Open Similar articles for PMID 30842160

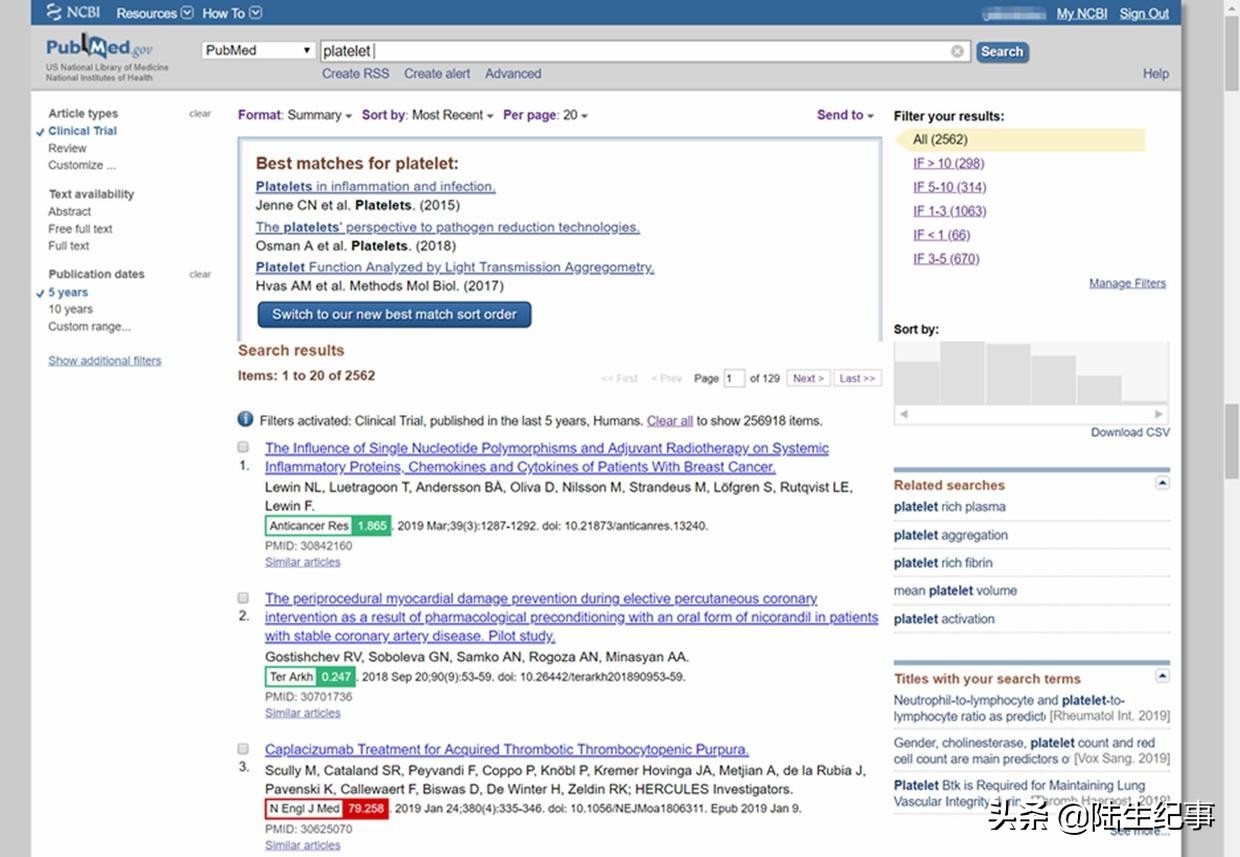(302, 562)
